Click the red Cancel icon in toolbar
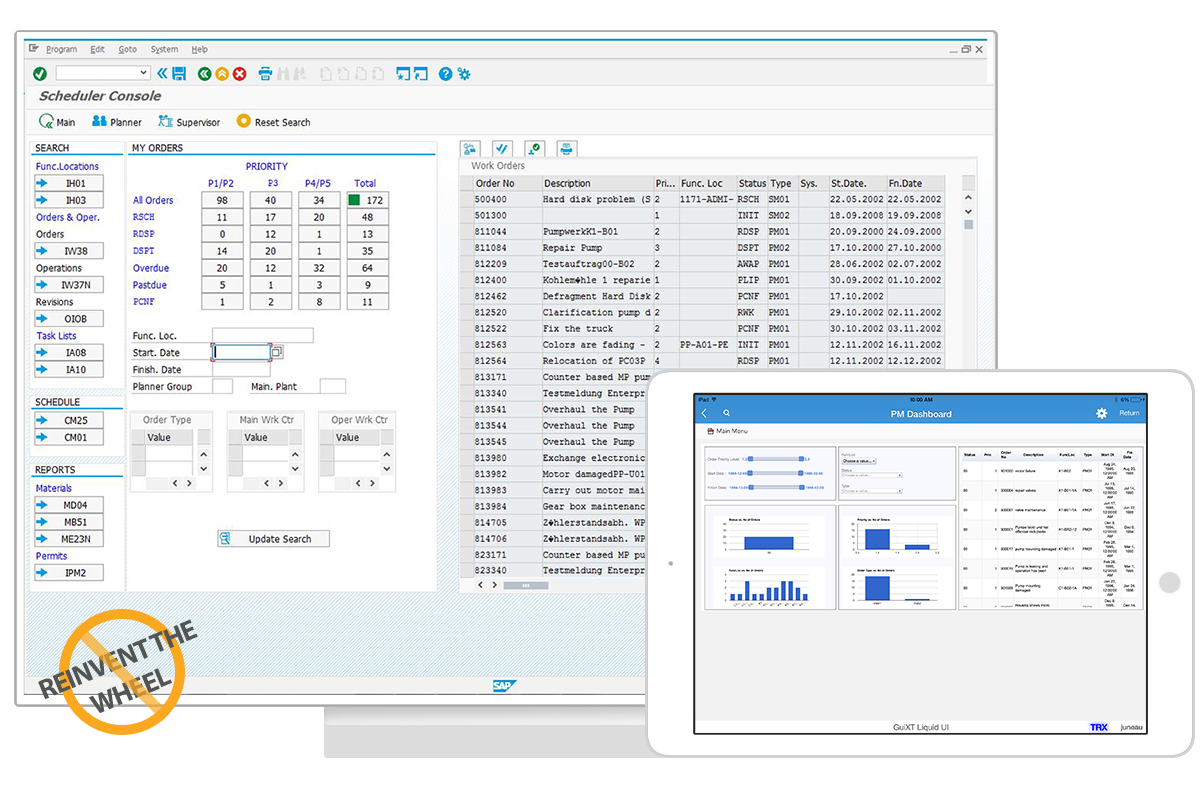Image resolution: width=1200 pixels, height=800 pixels. (x=239, y=73)
